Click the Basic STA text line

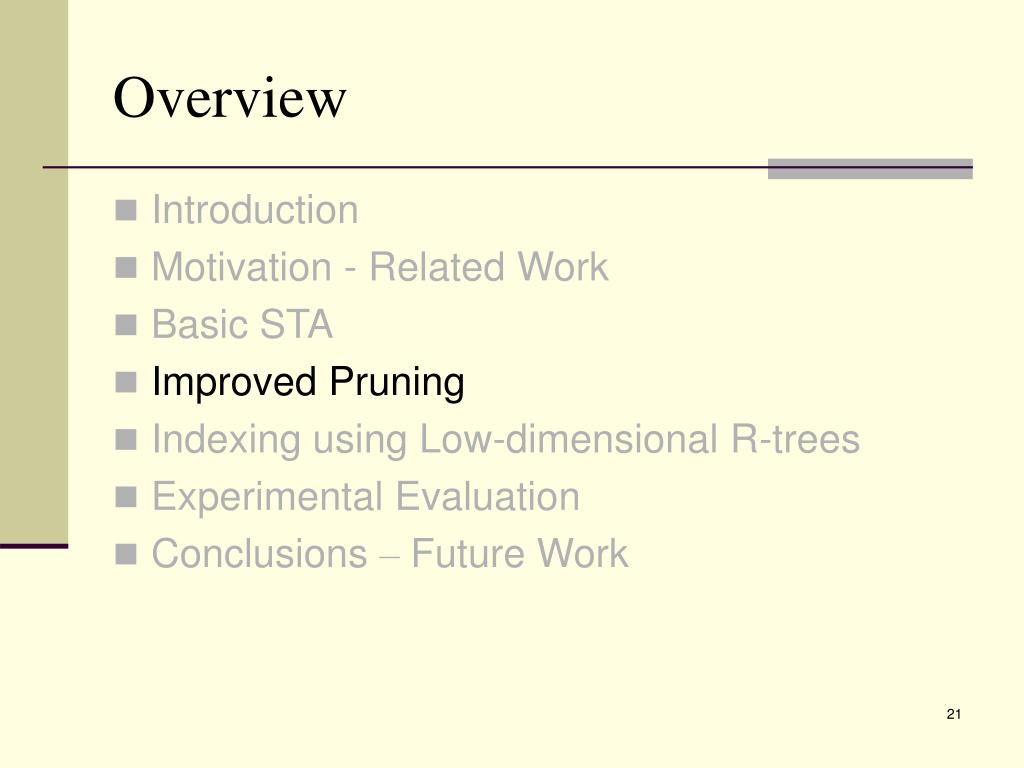tap(242, 325)
